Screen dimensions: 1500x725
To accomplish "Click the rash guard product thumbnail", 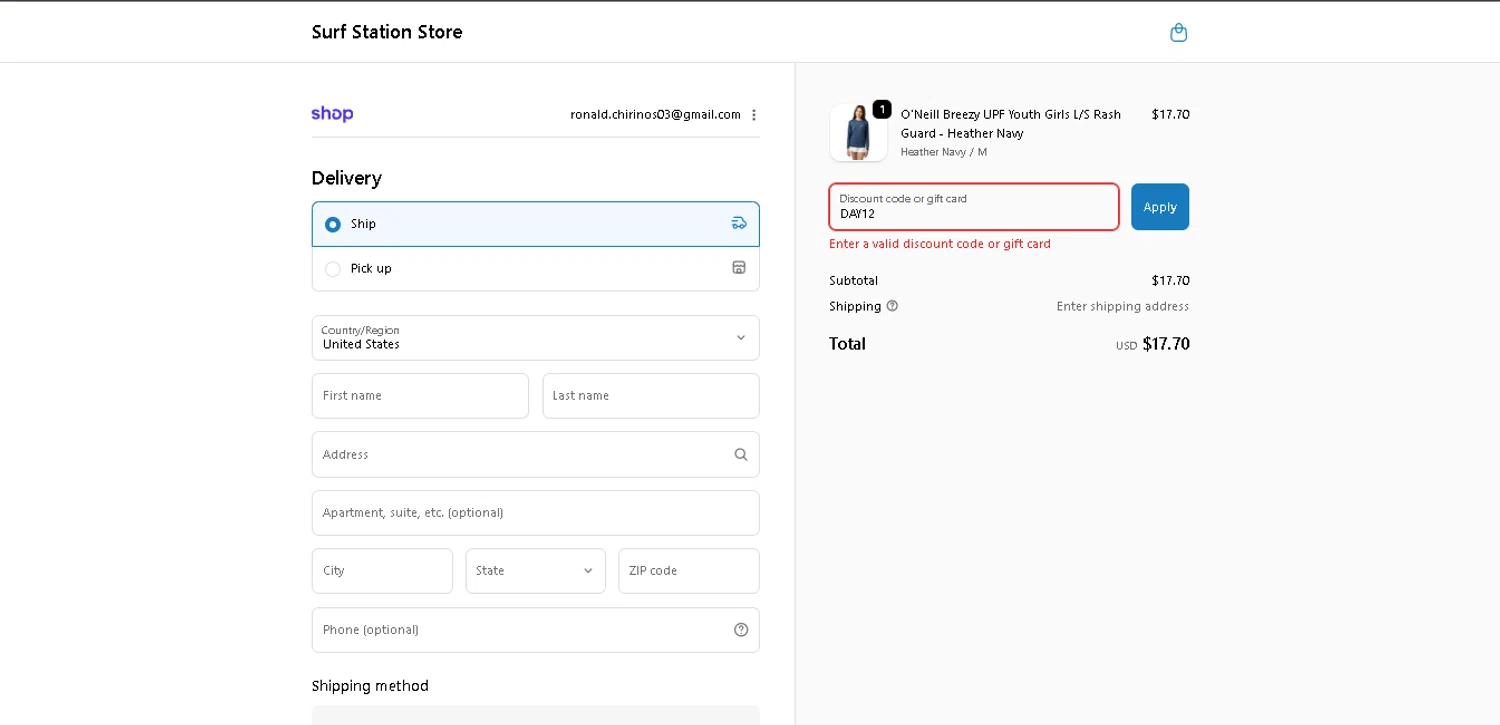I will 858,133.
